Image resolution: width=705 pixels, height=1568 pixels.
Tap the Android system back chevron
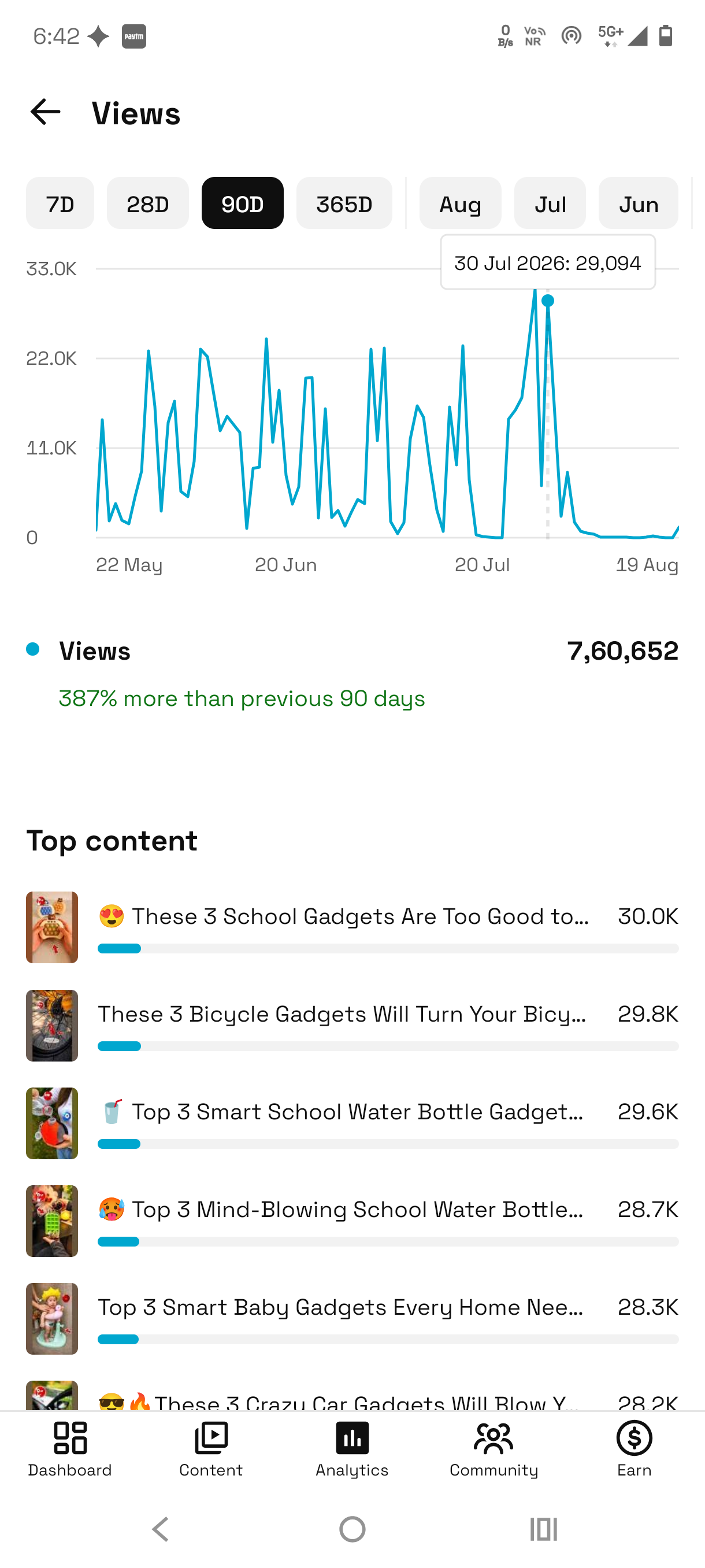[161, 1529]
